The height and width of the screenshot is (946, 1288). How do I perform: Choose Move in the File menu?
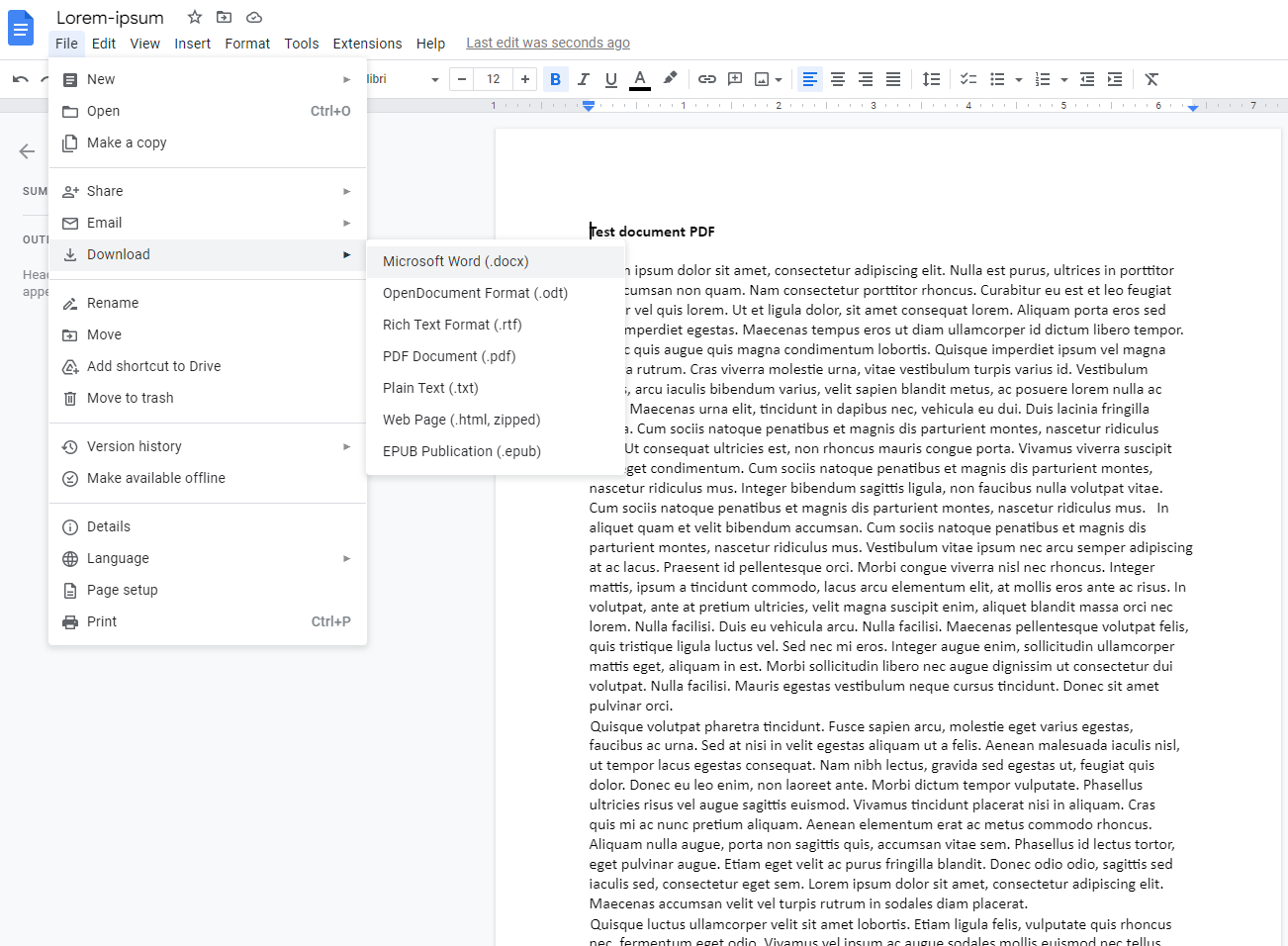point(208,334)
